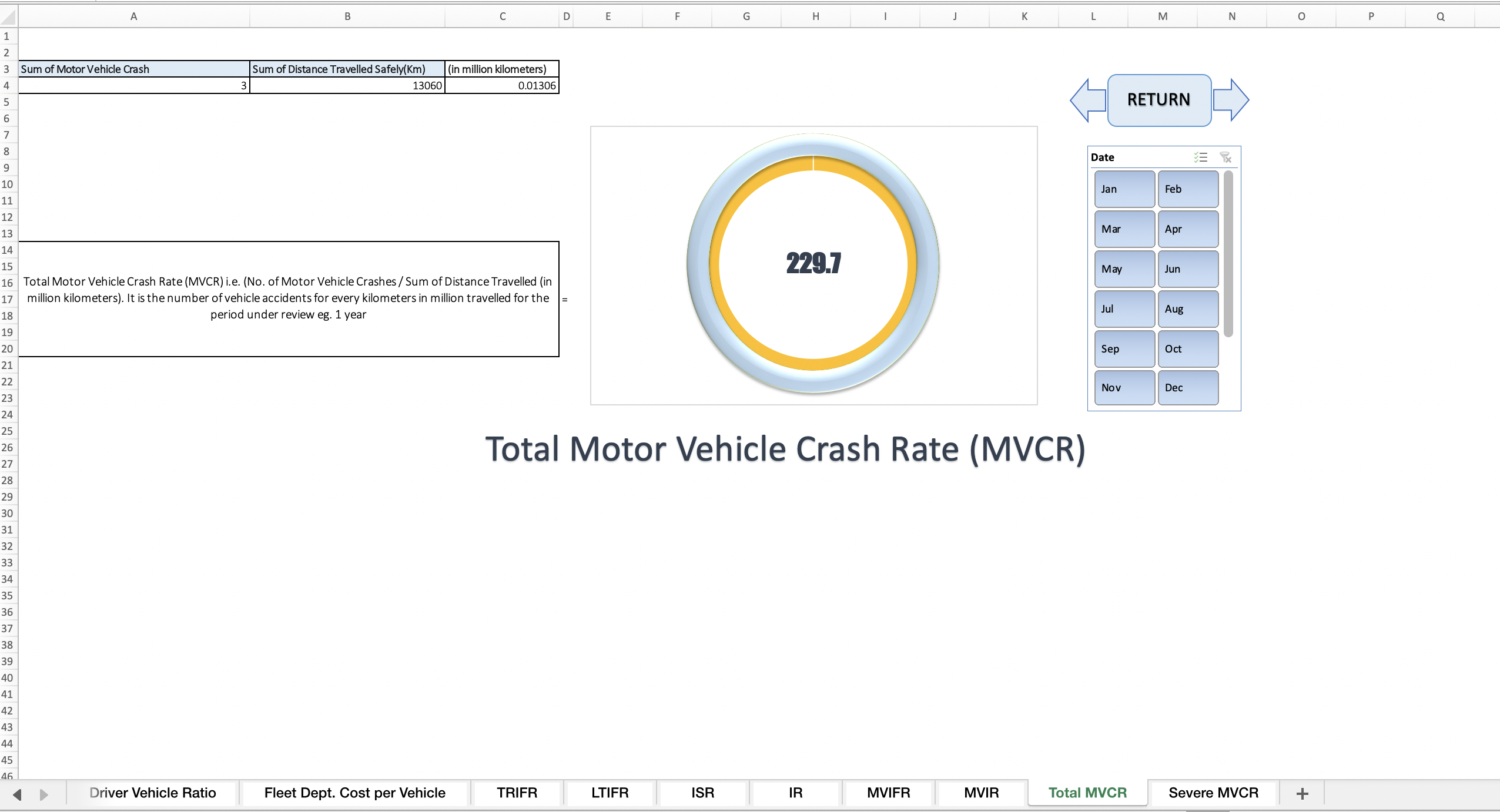Click the left arrow shape beside RETURN
Viewport: 1500px width, 812px height.
tap(1088, 100)
